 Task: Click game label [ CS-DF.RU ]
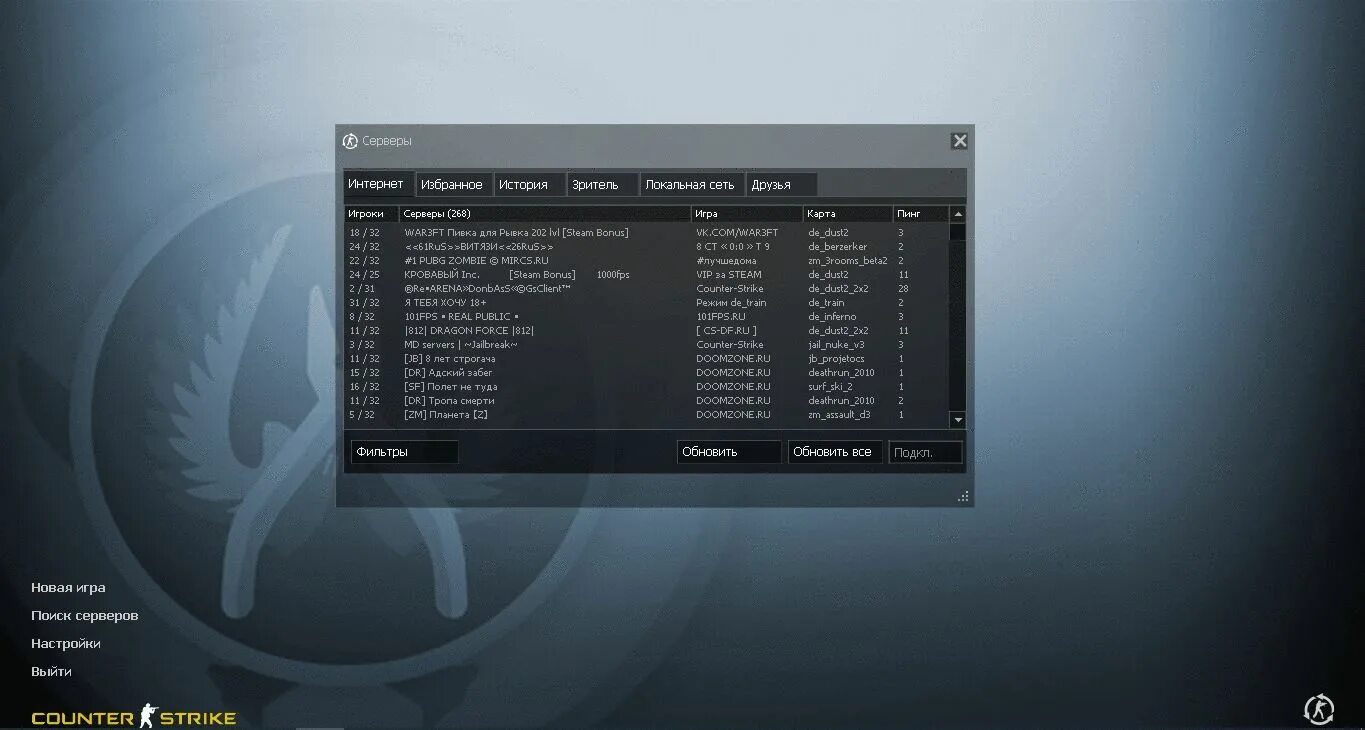point(727,331)
